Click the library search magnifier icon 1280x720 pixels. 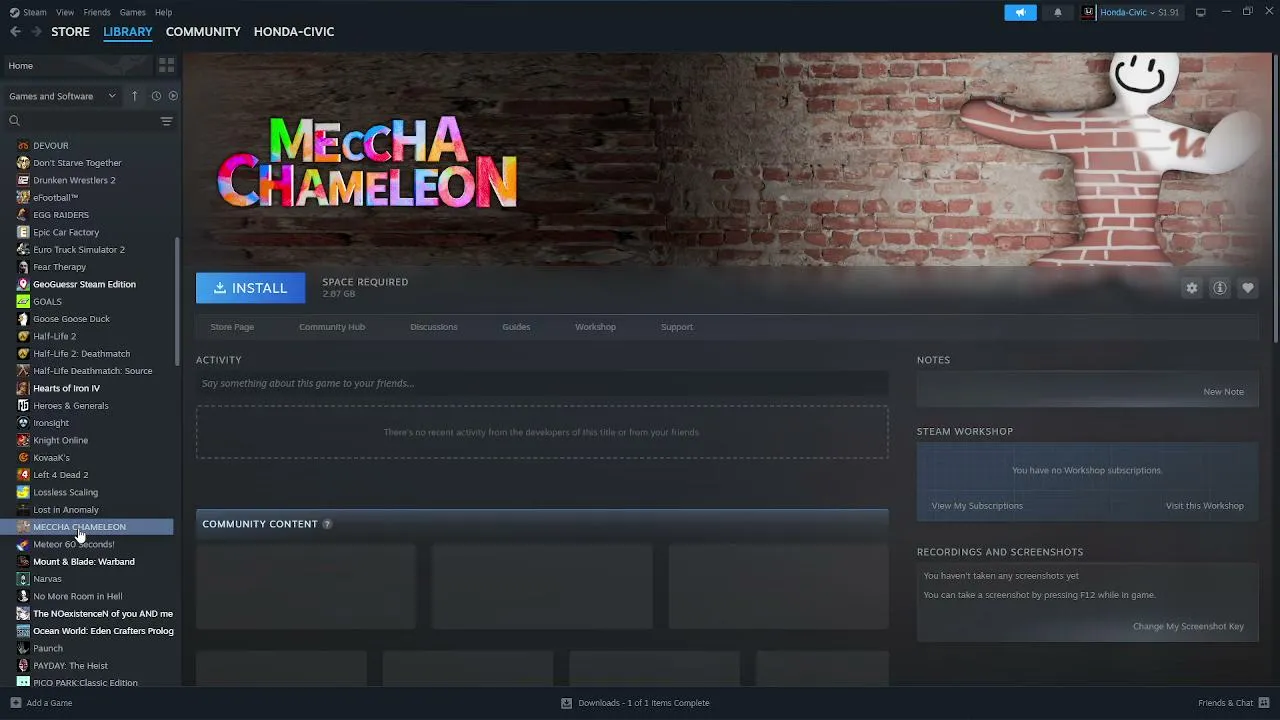(x=15, y=121)
